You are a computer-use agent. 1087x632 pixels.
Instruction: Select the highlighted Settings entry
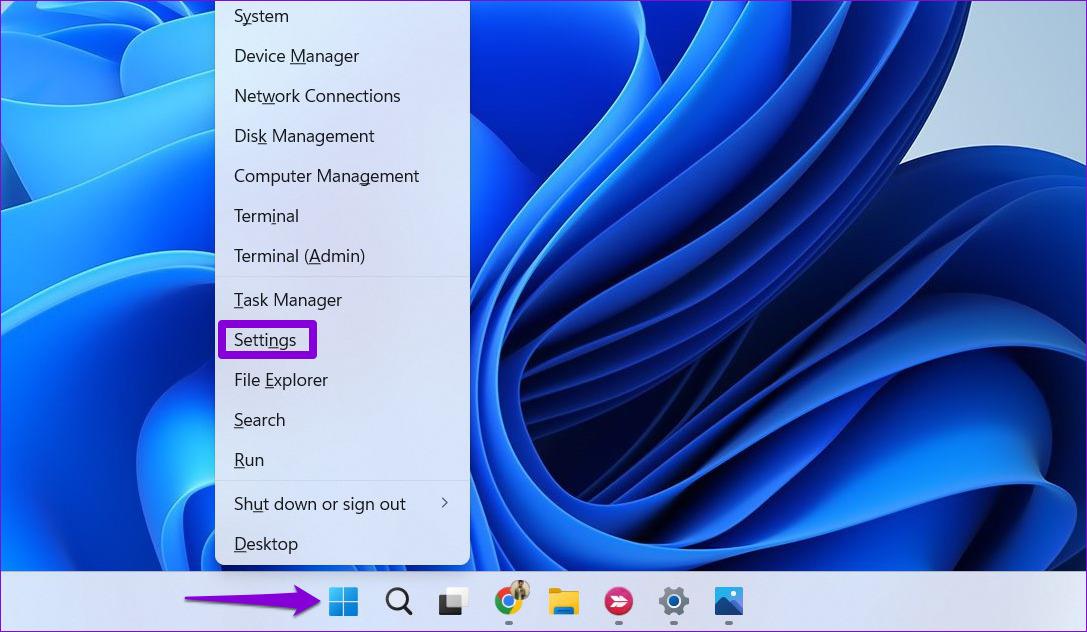267,340
